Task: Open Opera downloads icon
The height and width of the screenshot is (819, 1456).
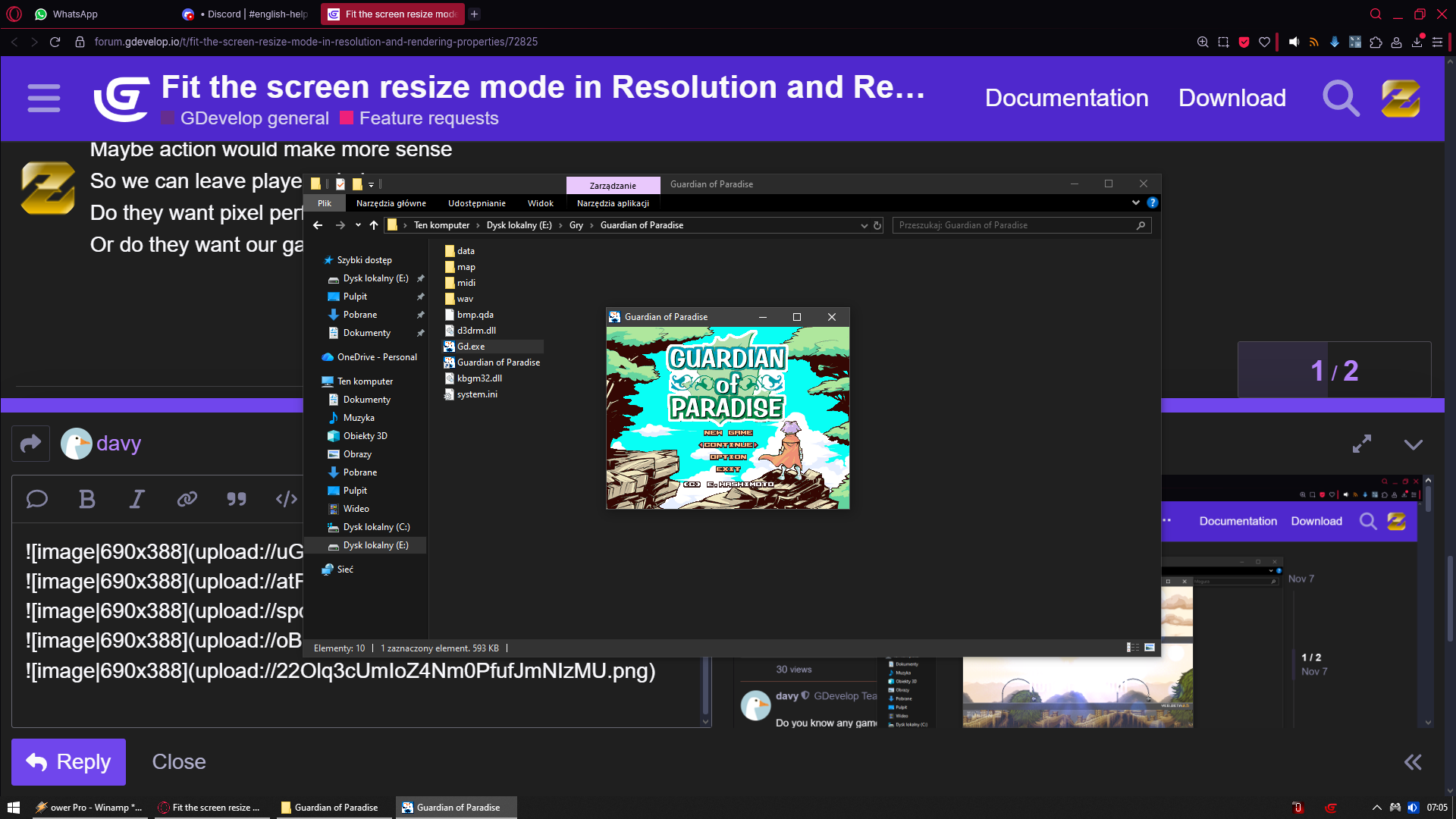Action: 1417,42
